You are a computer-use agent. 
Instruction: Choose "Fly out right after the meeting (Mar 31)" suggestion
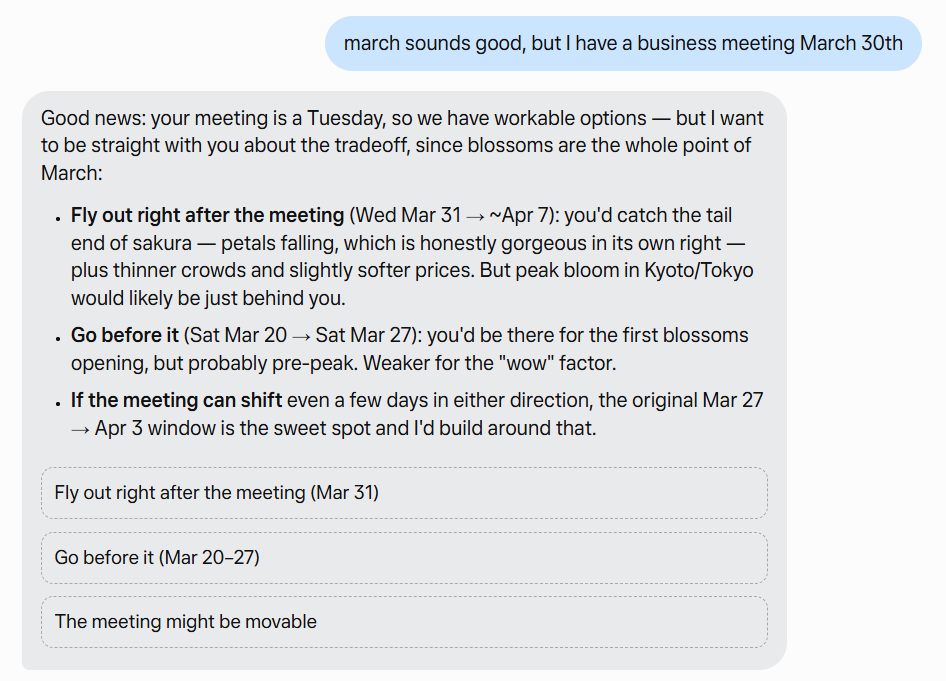404,493
